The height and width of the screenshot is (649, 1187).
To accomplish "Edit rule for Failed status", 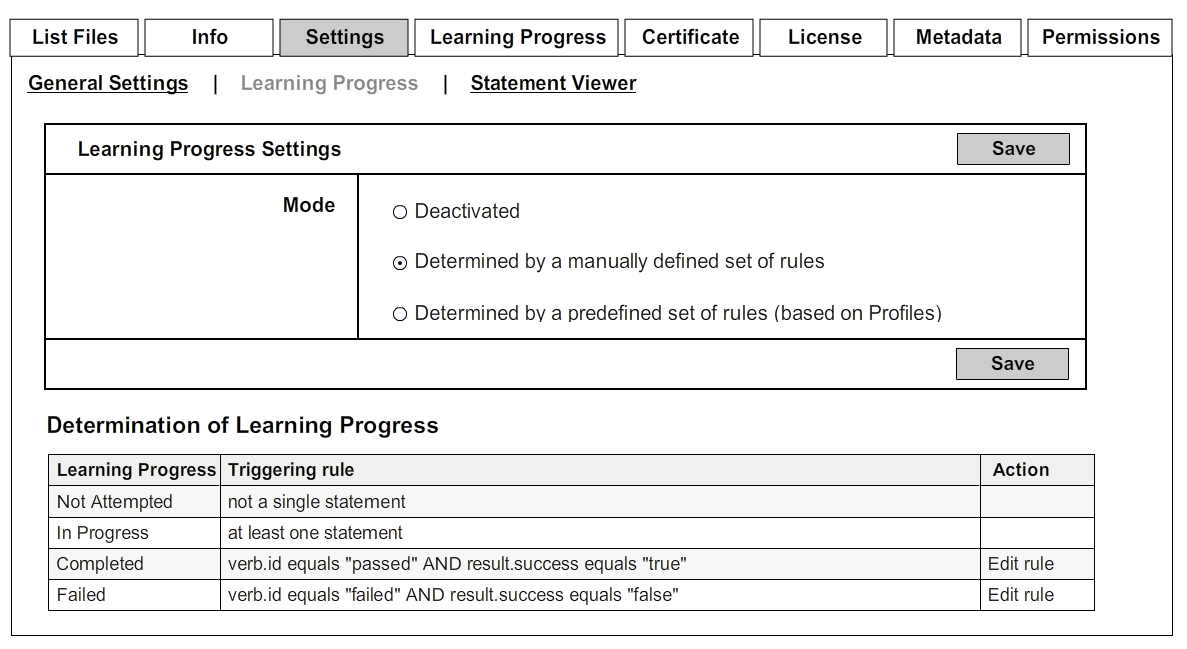I will pyautogui.click(x=1020, y=595).
